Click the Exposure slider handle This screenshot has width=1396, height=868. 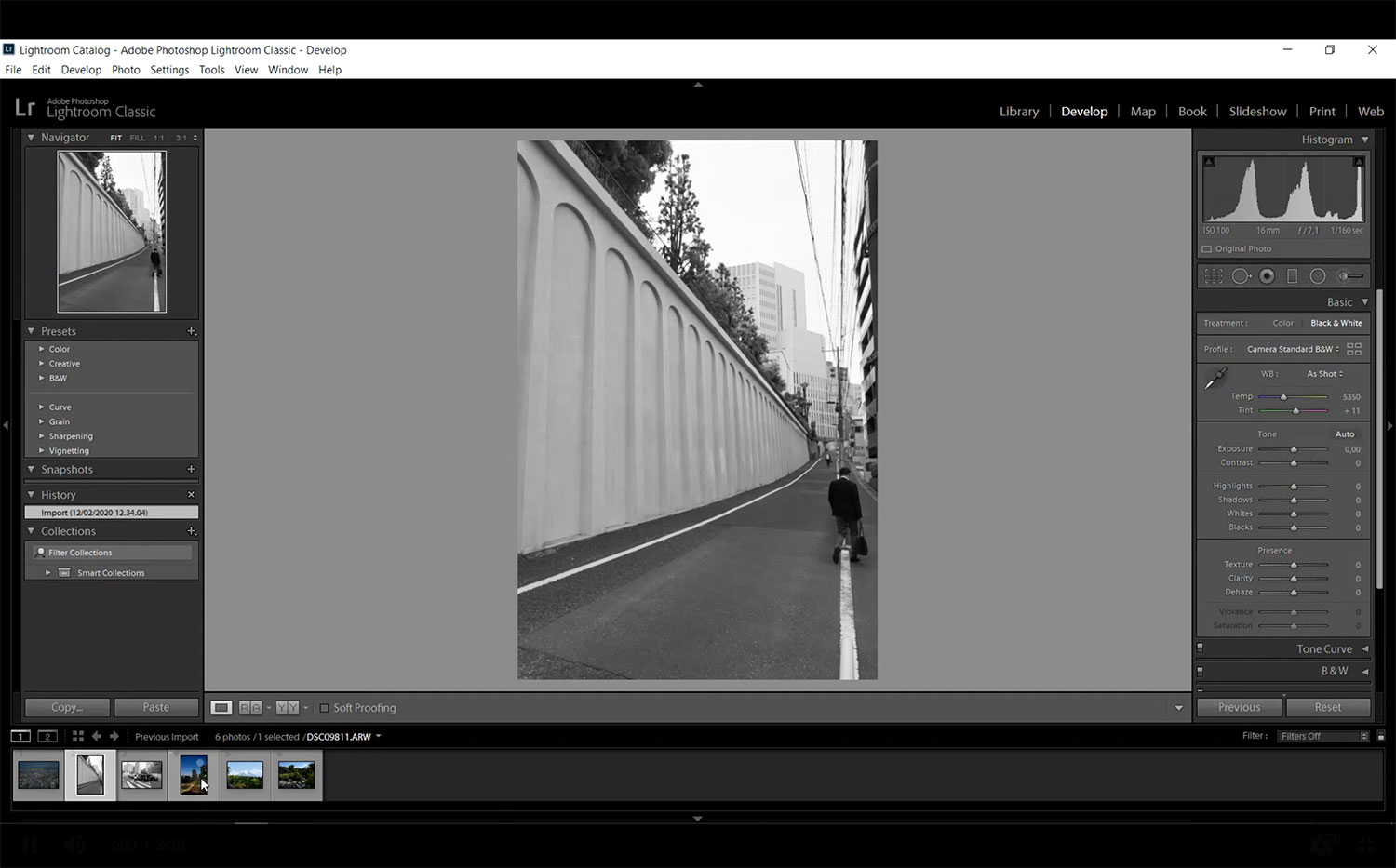pyautogui.click(x=1293, y=449)
